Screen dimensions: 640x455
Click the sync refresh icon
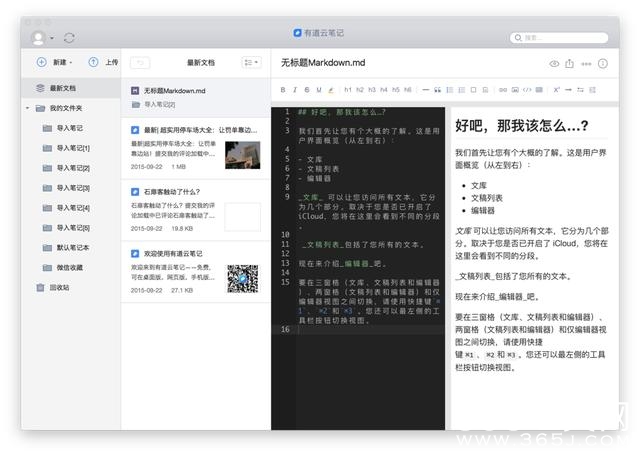click(x=69, y=38)
